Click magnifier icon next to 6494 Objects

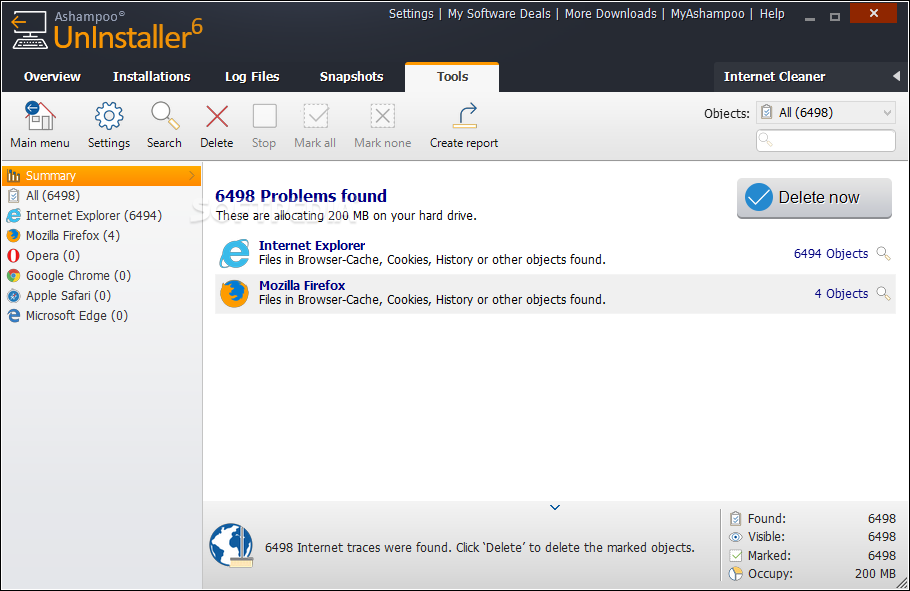tap(883, 254)
